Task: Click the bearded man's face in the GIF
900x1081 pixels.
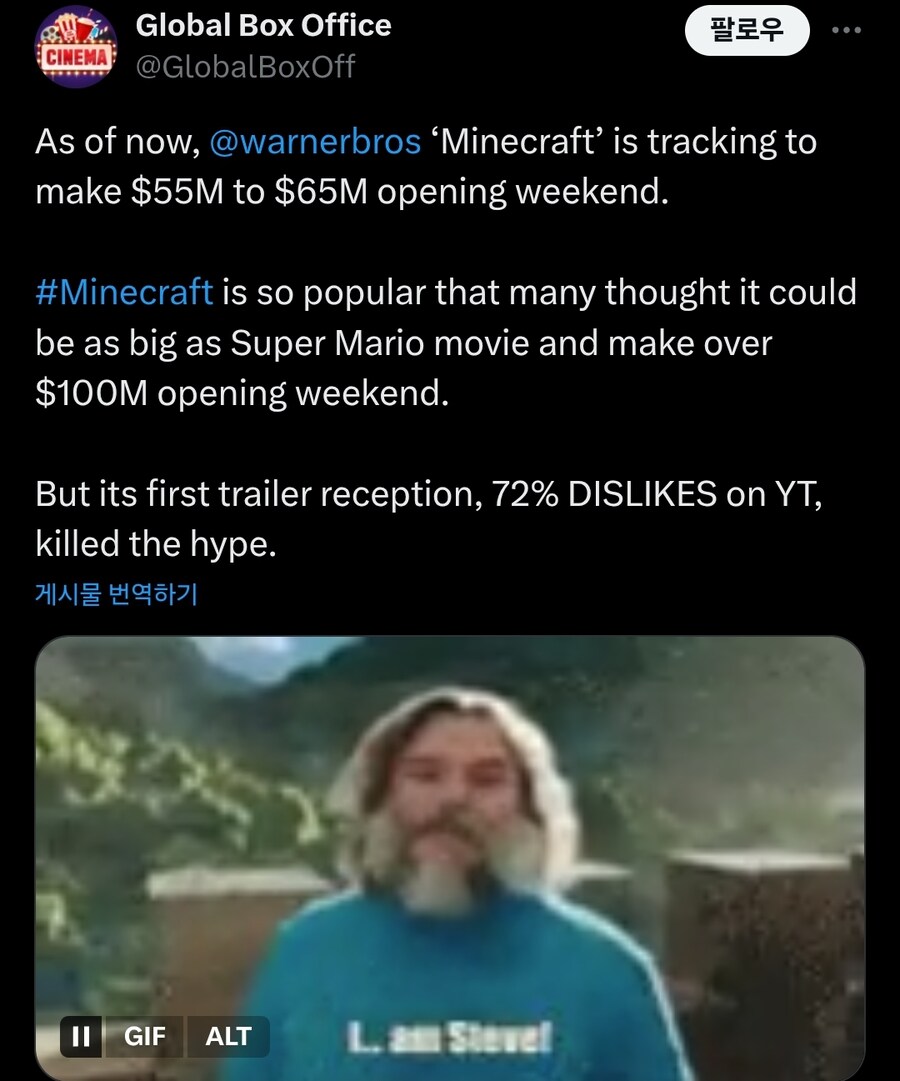Action: point(450,790)
